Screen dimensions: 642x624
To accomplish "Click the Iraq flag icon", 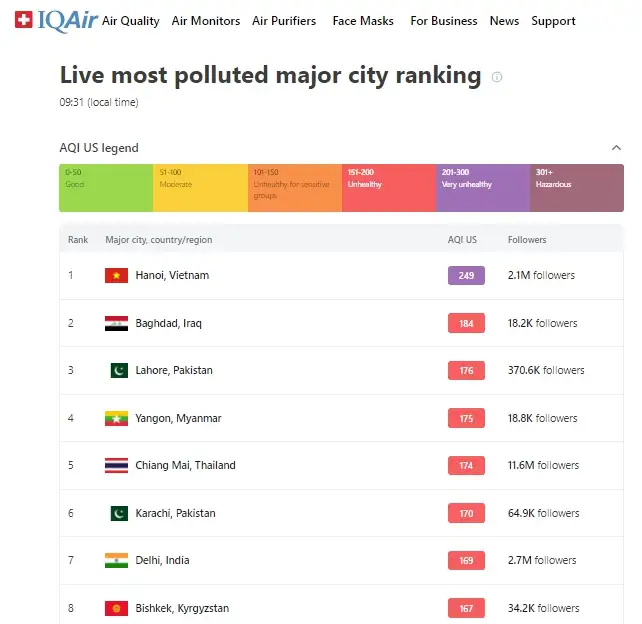I will tap(116, 323).
